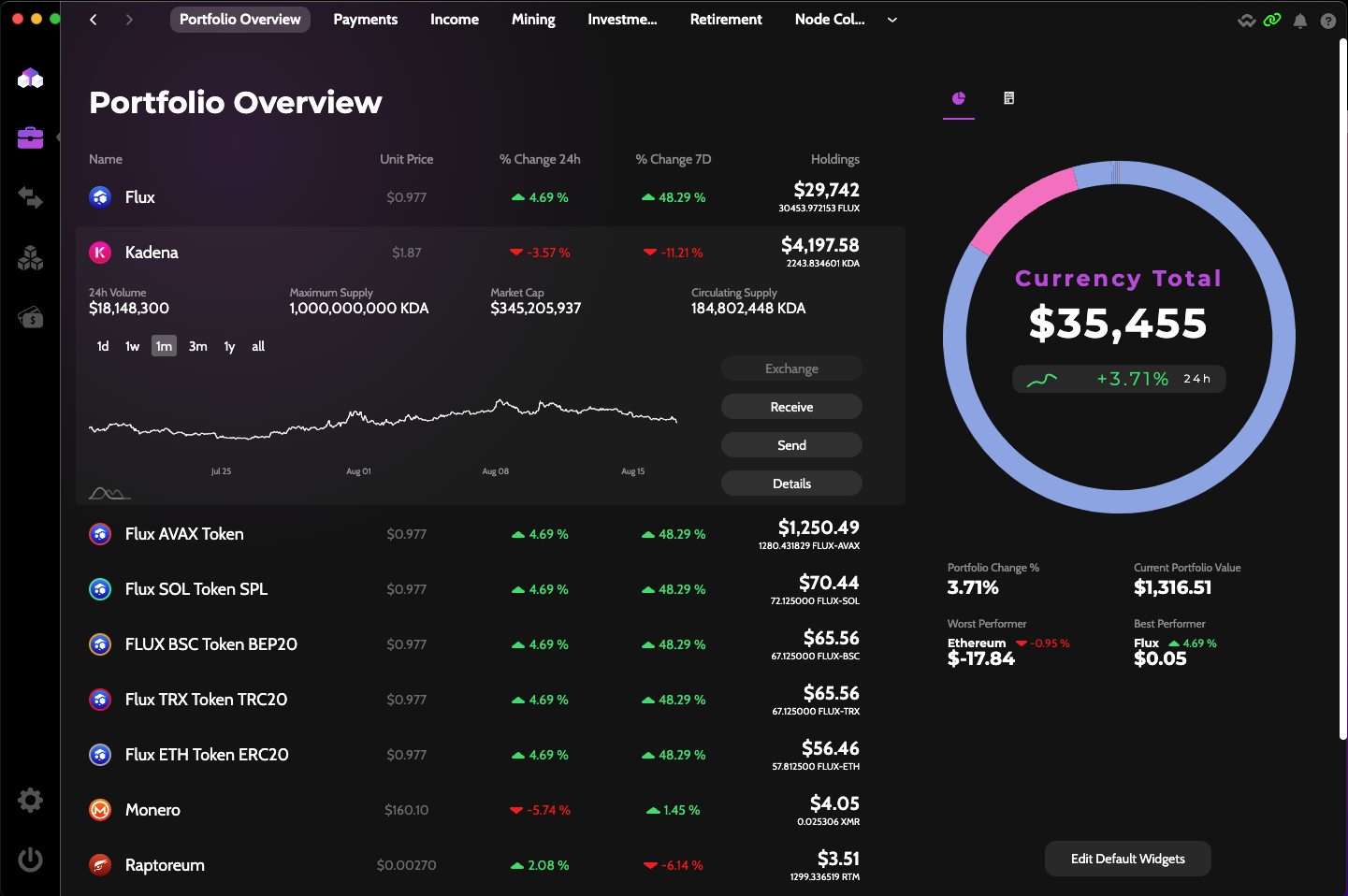1348x896 pixels.
Task: Select 1m chart range
Action: tap(164, 346)
